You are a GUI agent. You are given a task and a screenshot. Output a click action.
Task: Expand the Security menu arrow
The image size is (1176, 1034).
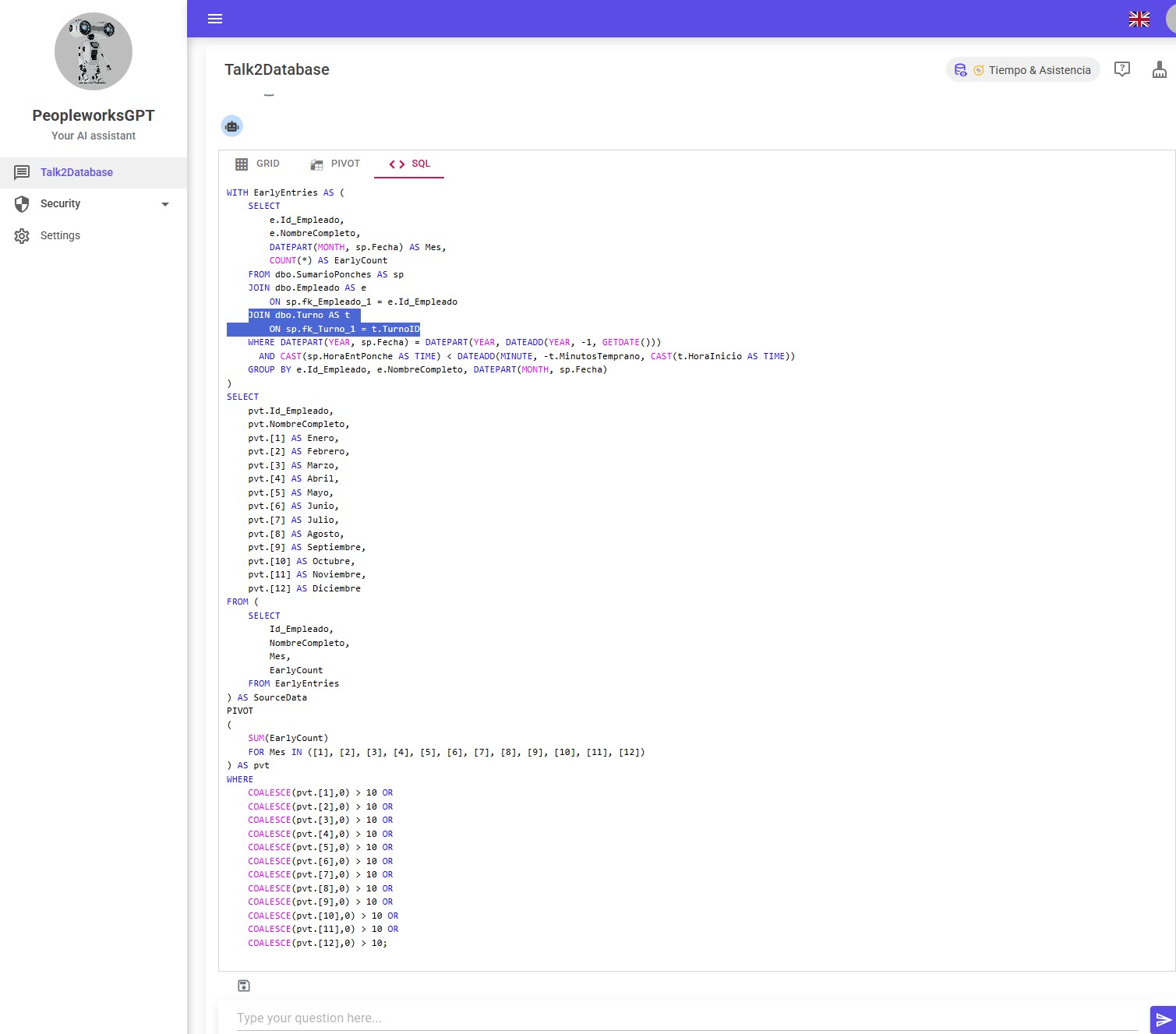(x=164, y=204)
